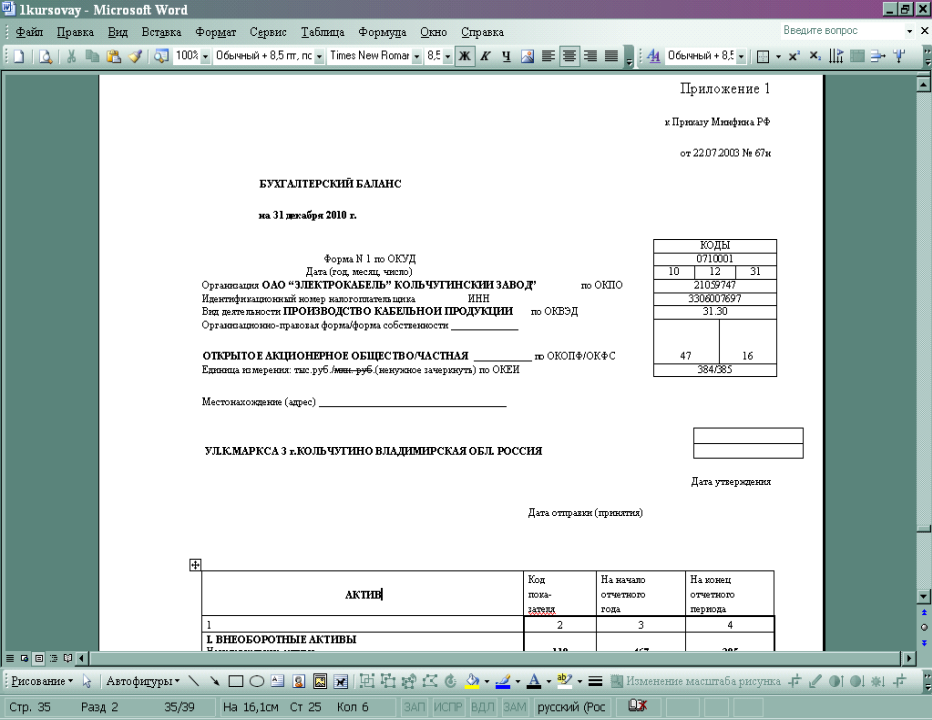Align text left

tap(548, 56)
